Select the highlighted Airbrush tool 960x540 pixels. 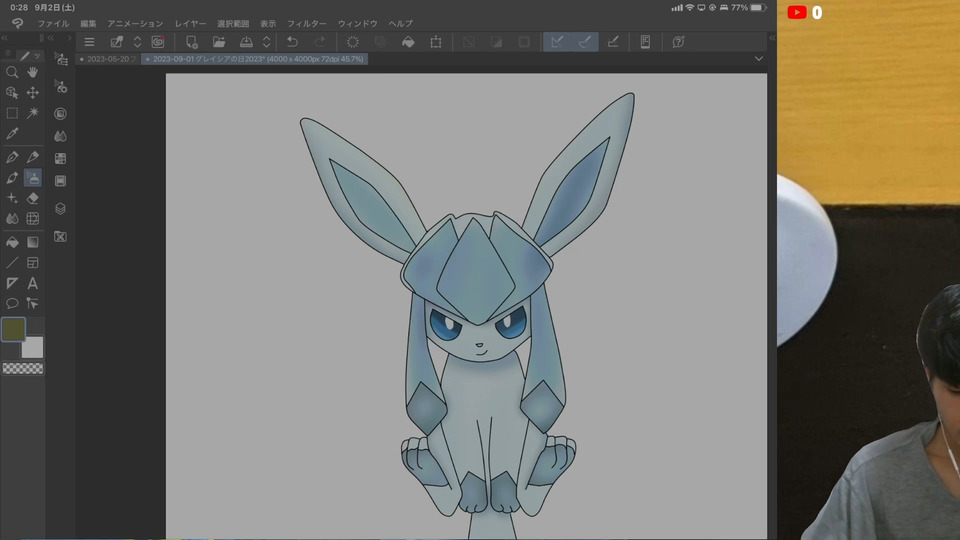click(x=32, y=178)
